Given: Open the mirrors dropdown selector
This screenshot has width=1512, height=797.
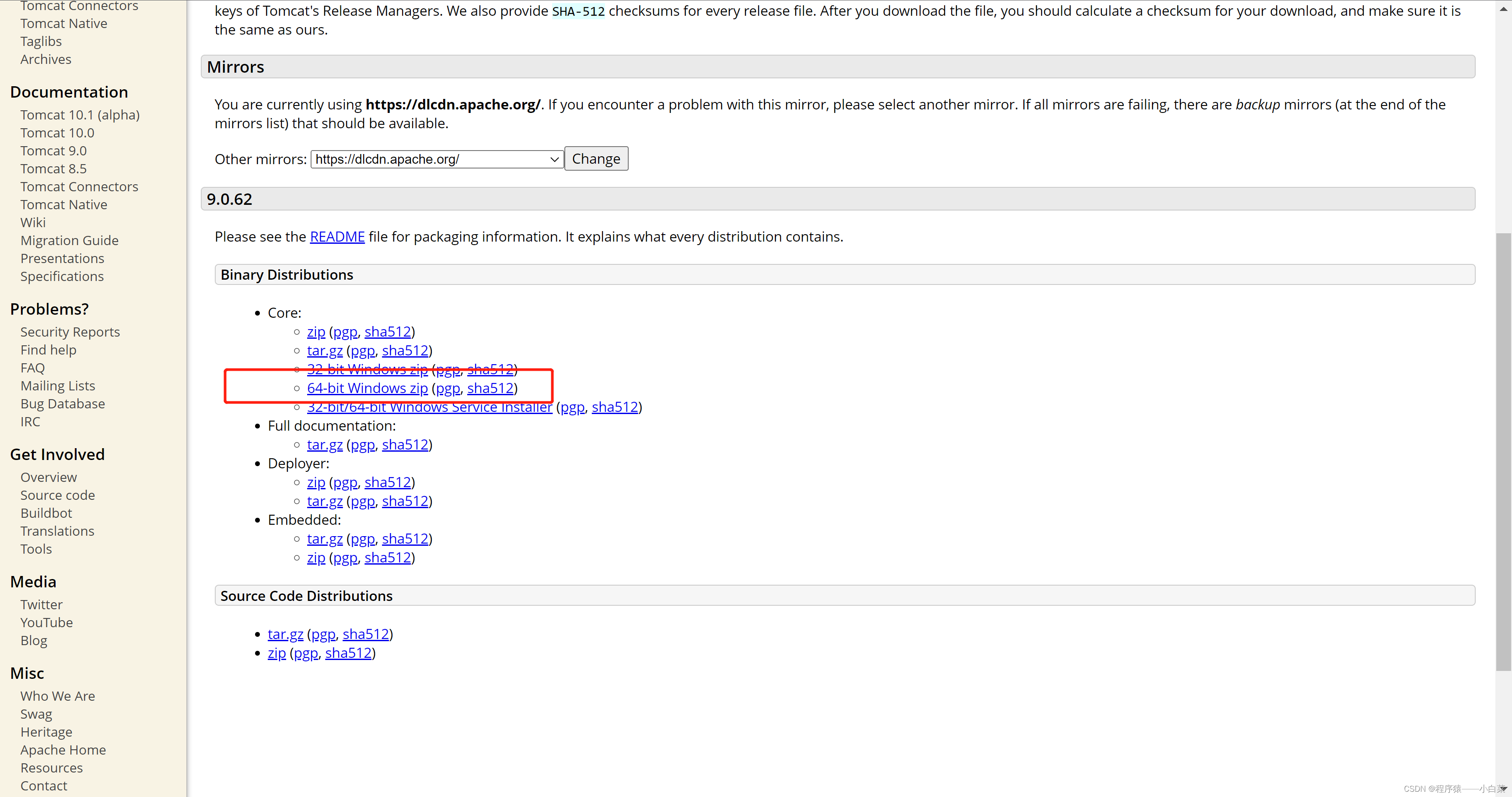Looking at the screenshot, I should (x=434, y=158).
